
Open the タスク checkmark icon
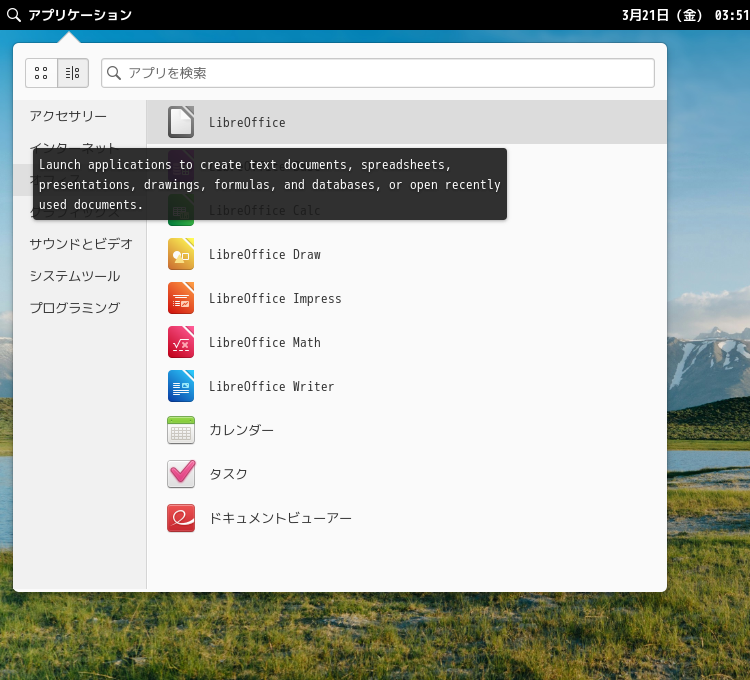pos(181,474)
